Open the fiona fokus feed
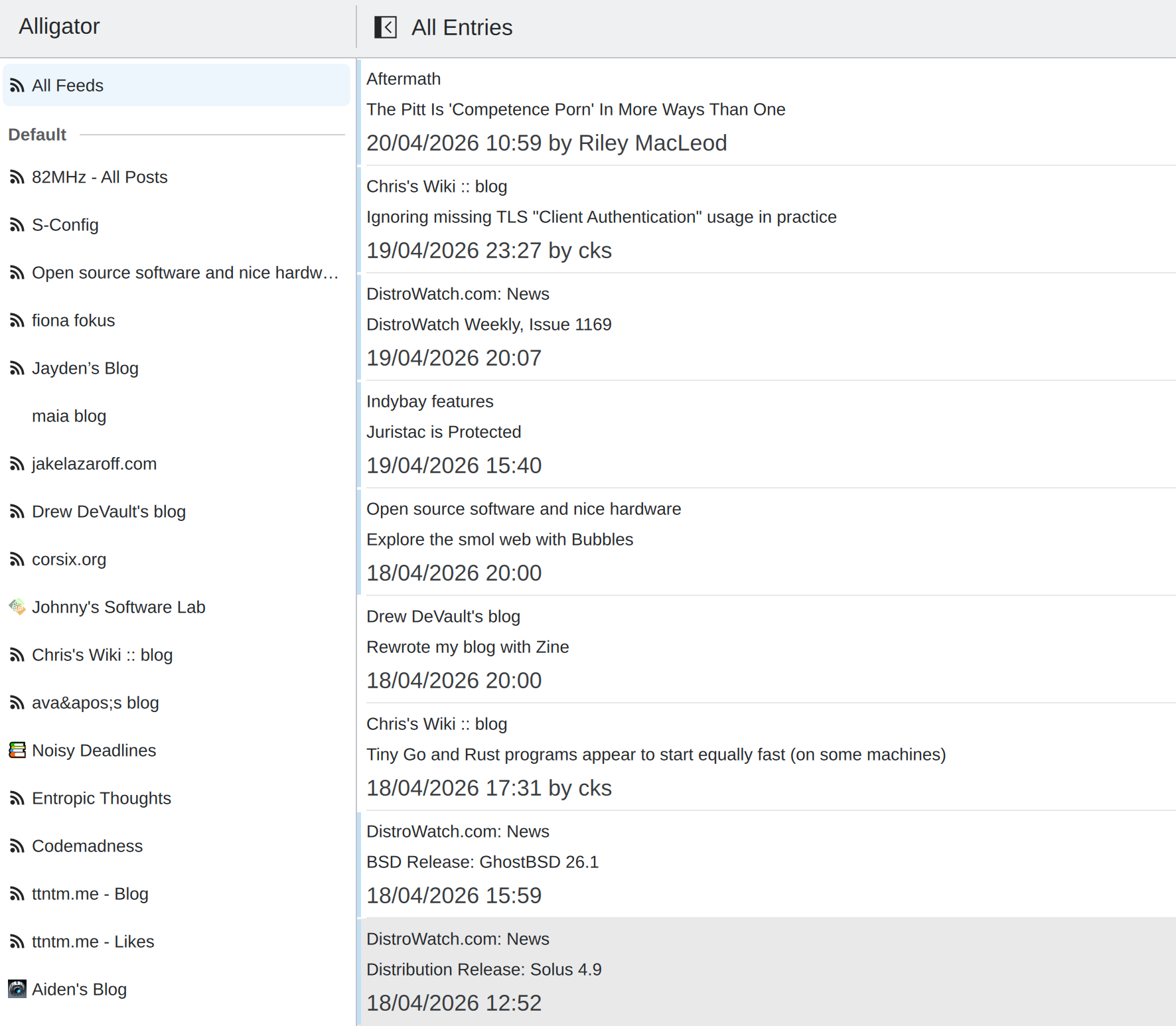The width and height of the screenshot is (1176, 1026). (177, 321)
